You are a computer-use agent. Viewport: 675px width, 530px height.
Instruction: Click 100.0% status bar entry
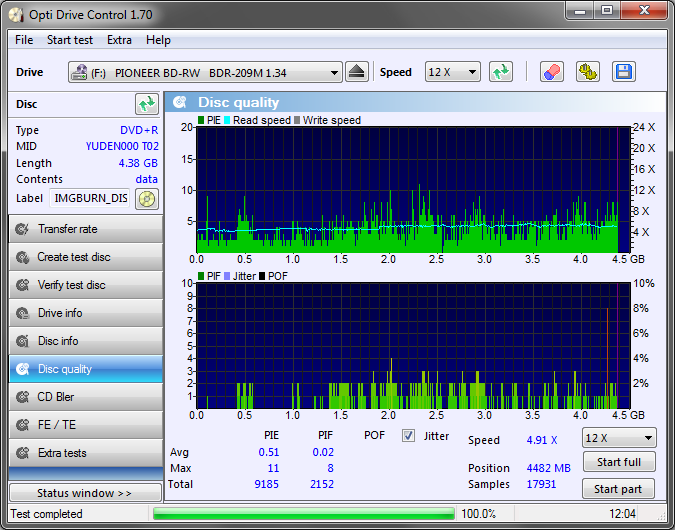click(478, 514)
